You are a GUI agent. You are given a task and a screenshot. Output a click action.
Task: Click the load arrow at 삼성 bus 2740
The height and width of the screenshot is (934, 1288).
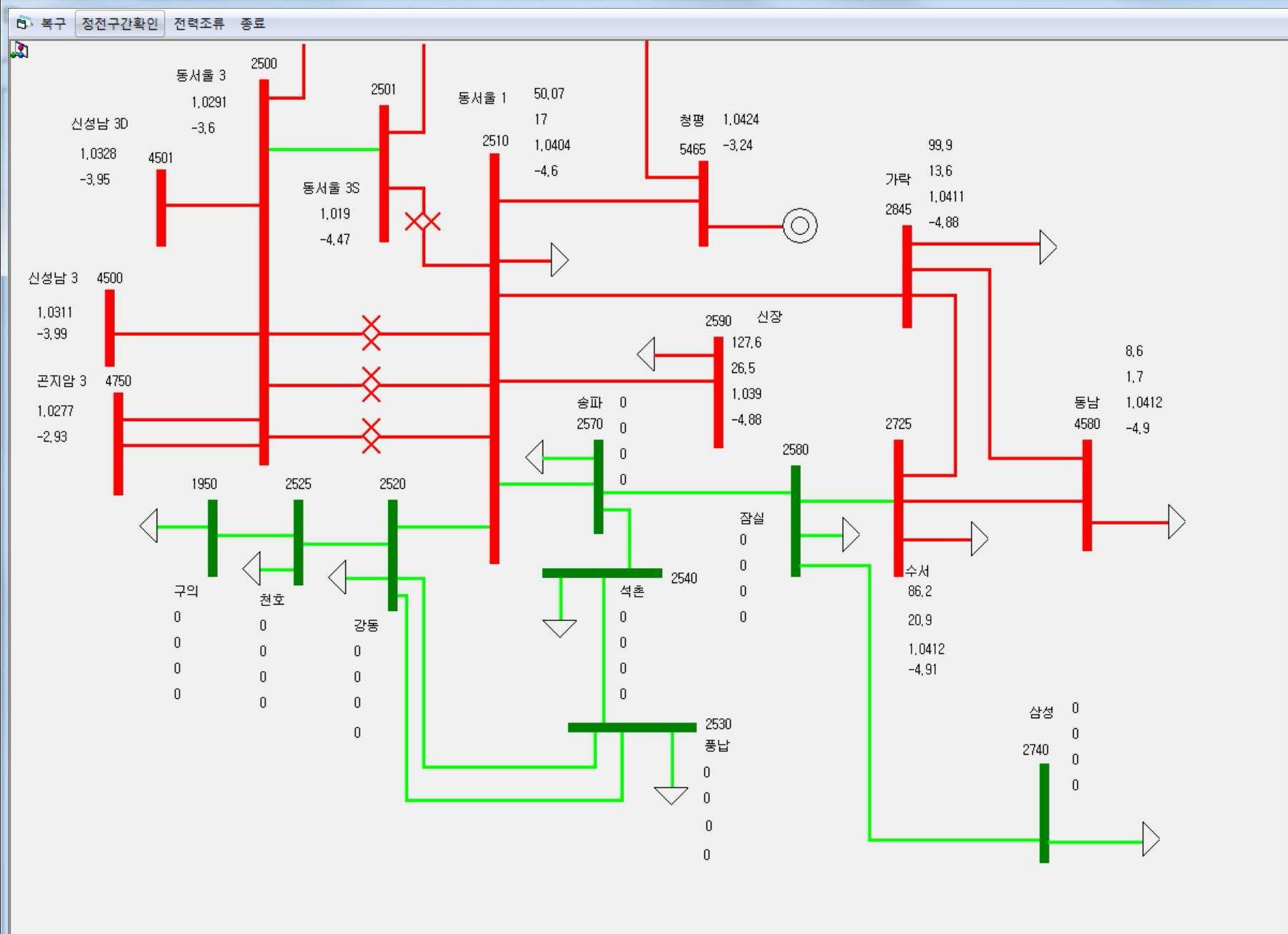coord(1151,839)
